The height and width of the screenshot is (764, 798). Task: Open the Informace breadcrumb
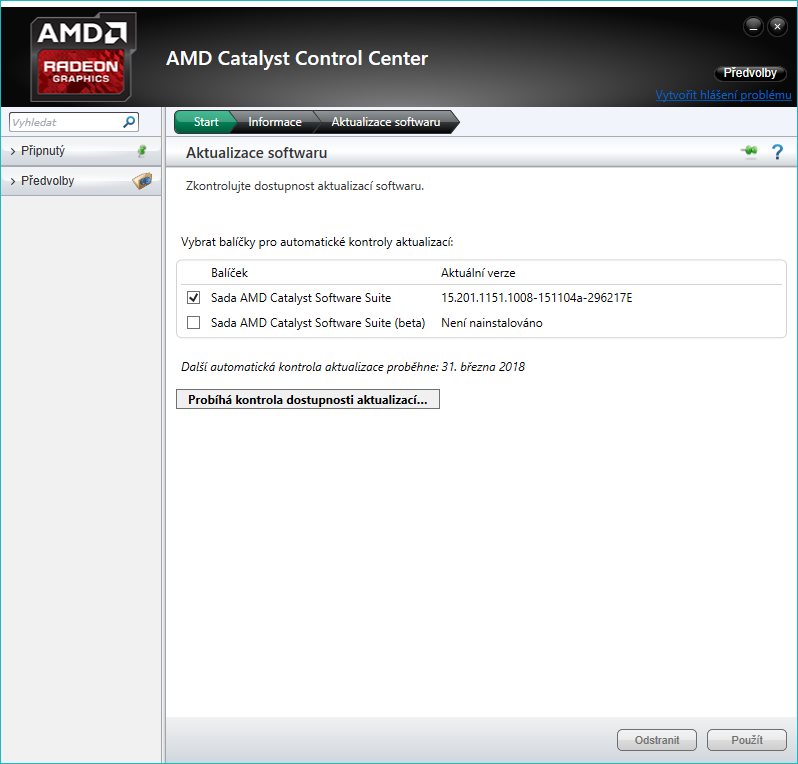[275, 122]
